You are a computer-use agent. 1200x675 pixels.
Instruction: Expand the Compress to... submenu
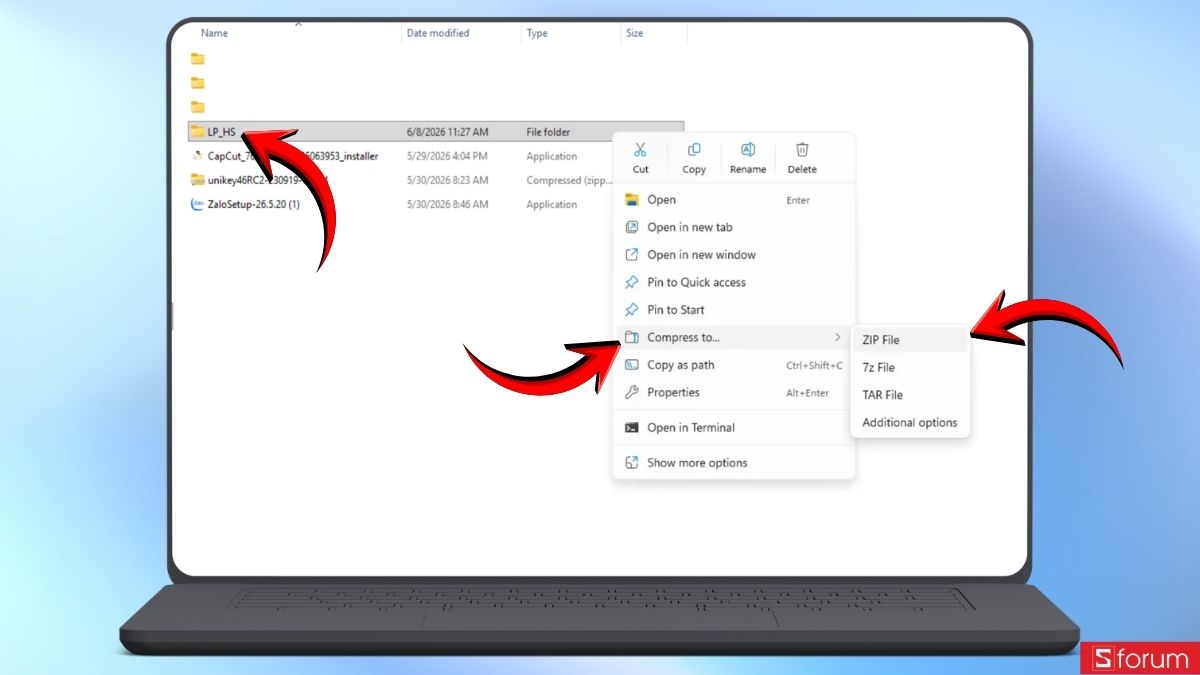click(733, 337)
